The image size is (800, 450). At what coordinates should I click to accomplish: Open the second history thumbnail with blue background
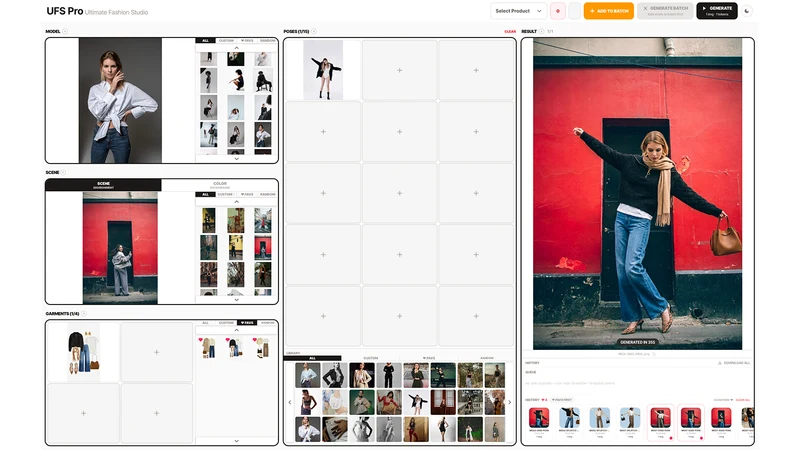[x=569, y=418]
